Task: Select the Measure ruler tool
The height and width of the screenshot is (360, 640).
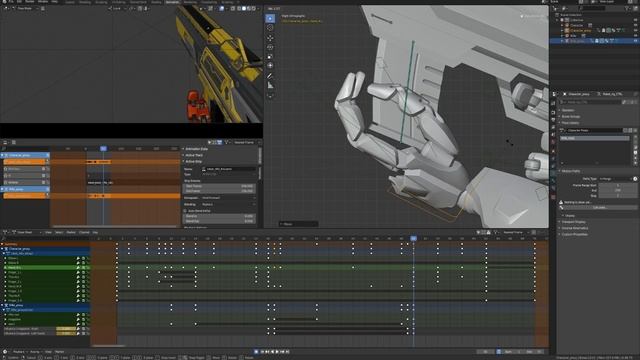Action: coord(270,86)
